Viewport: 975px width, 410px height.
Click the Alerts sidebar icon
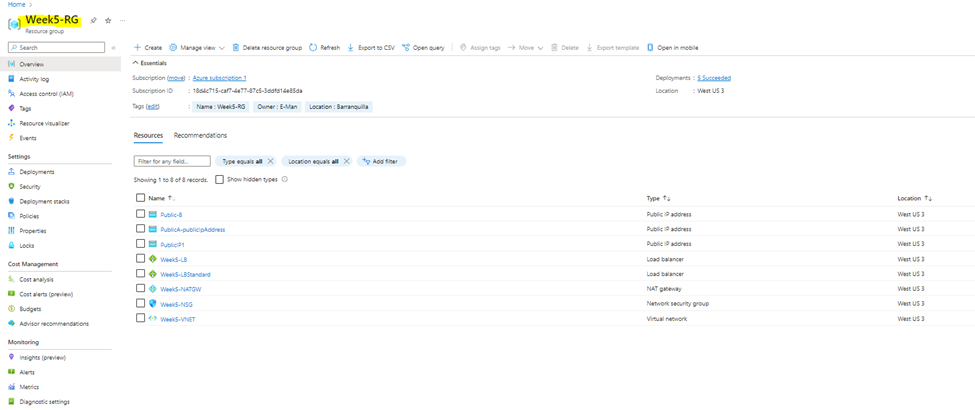point(11,372)
